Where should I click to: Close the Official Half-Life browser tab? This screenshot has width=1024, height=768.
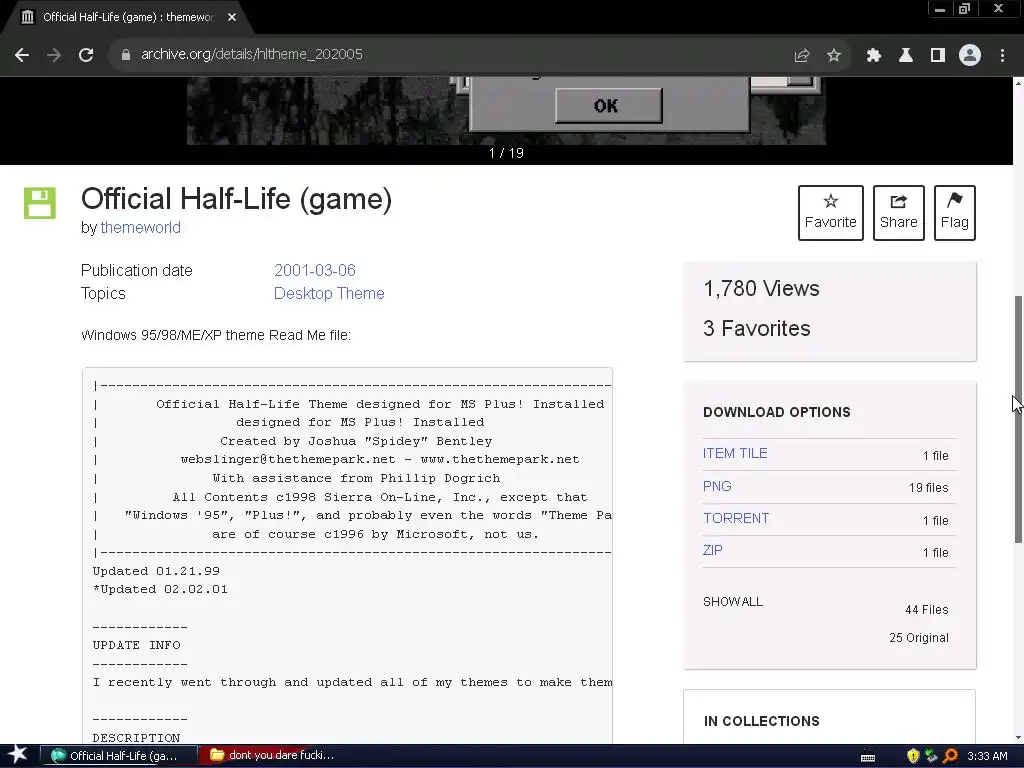pos(232,17)
